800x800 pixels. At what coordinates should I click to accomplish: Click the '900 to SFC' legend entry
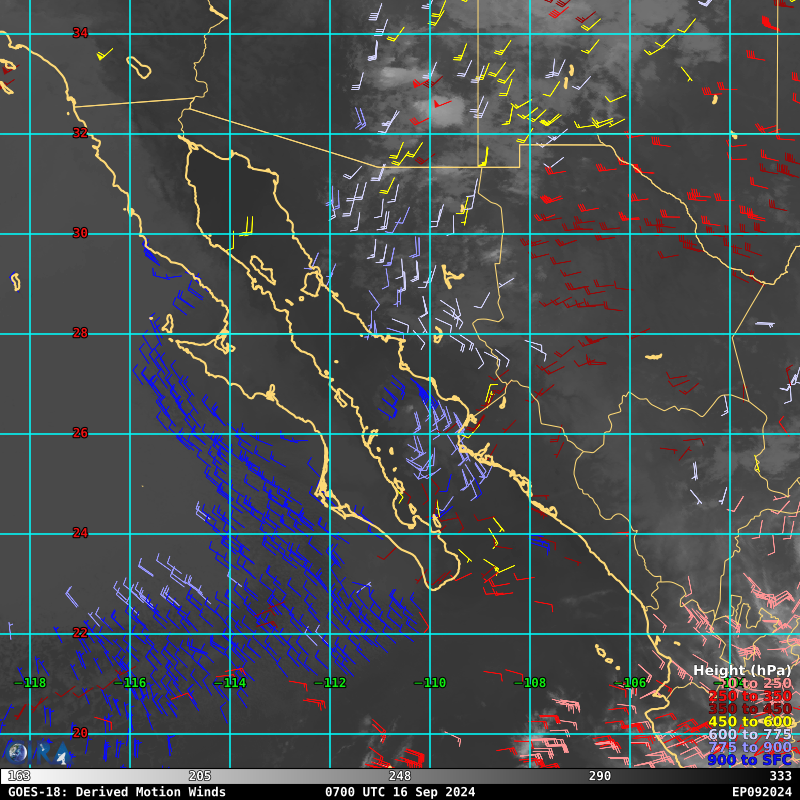[751, 760]
